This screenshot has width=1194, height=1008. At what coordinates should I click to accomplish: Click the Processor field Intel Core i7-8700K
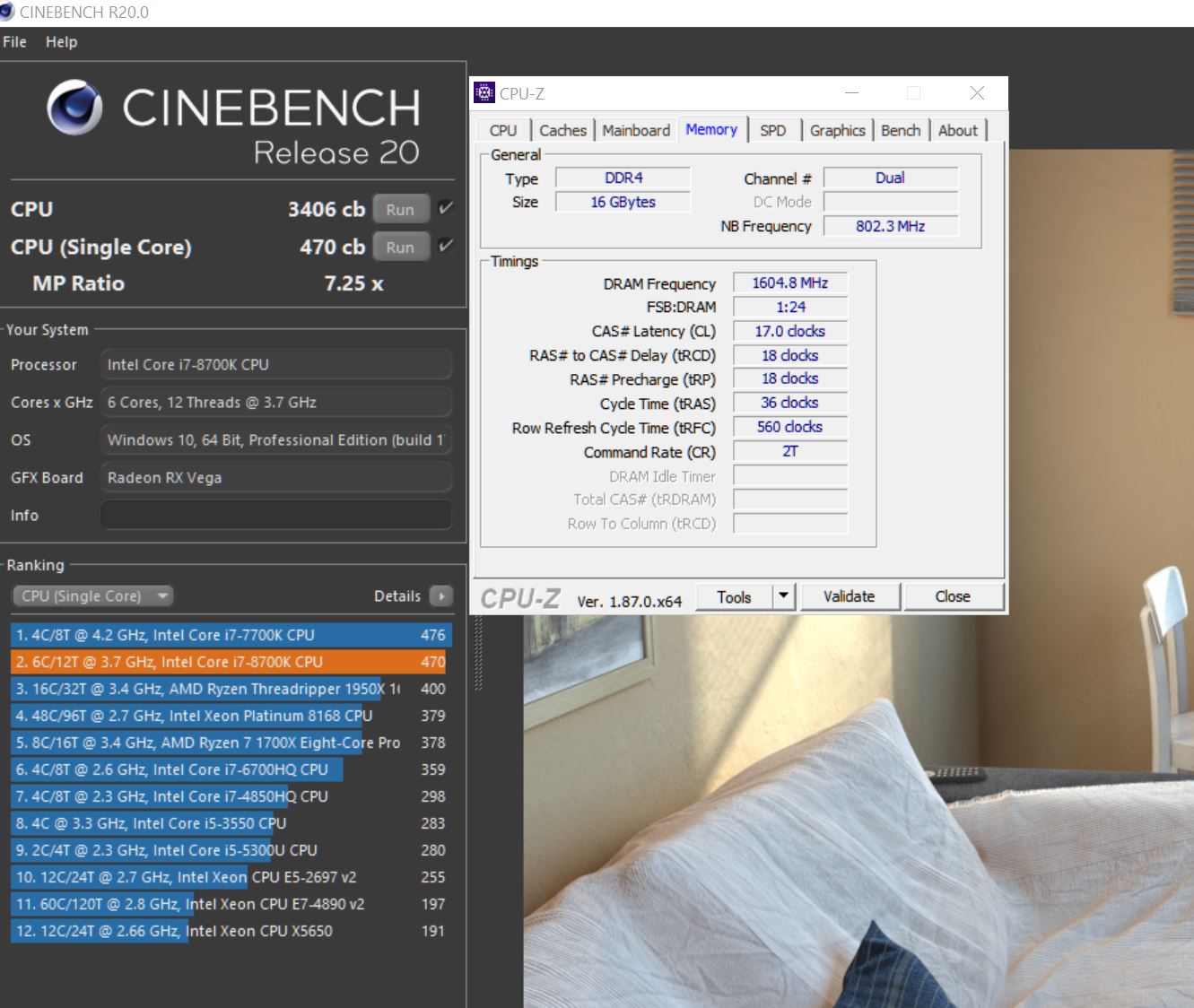pos(276,365)
